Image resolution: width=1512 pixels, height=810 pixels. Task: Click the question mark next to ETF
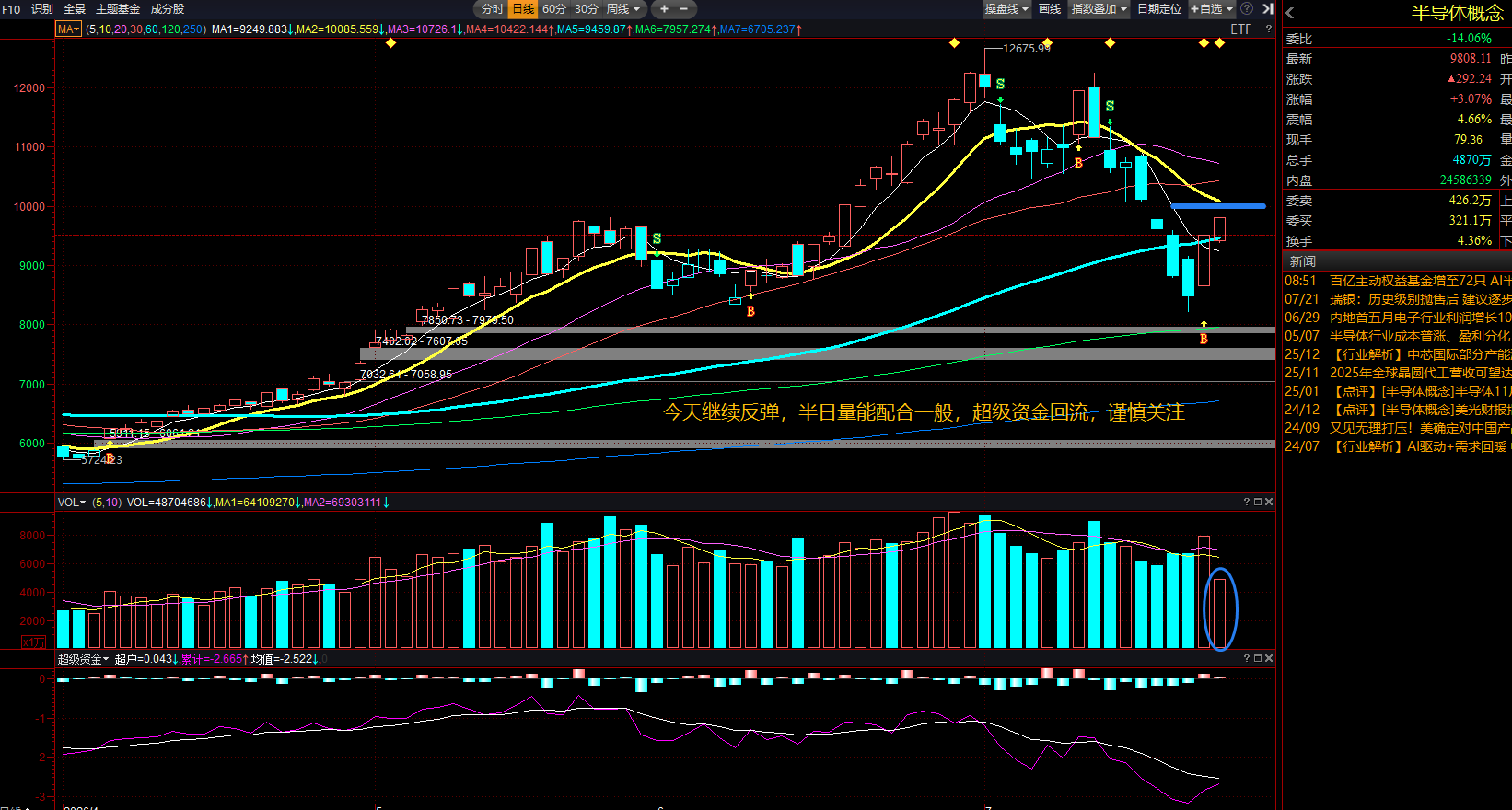[1268, 29]
